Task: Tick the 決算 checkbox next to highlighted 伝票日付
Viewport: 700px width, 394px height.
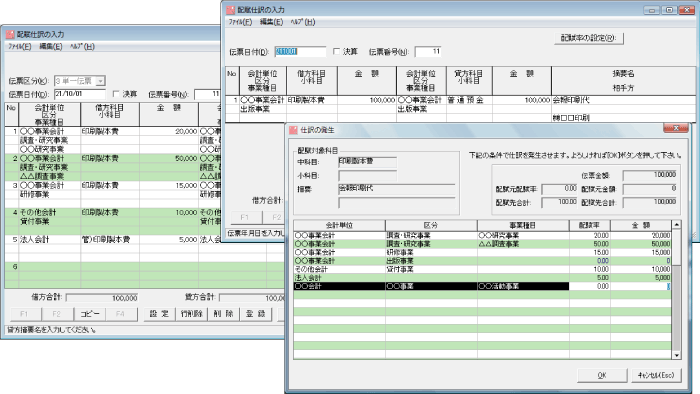Action: [336, 52]
